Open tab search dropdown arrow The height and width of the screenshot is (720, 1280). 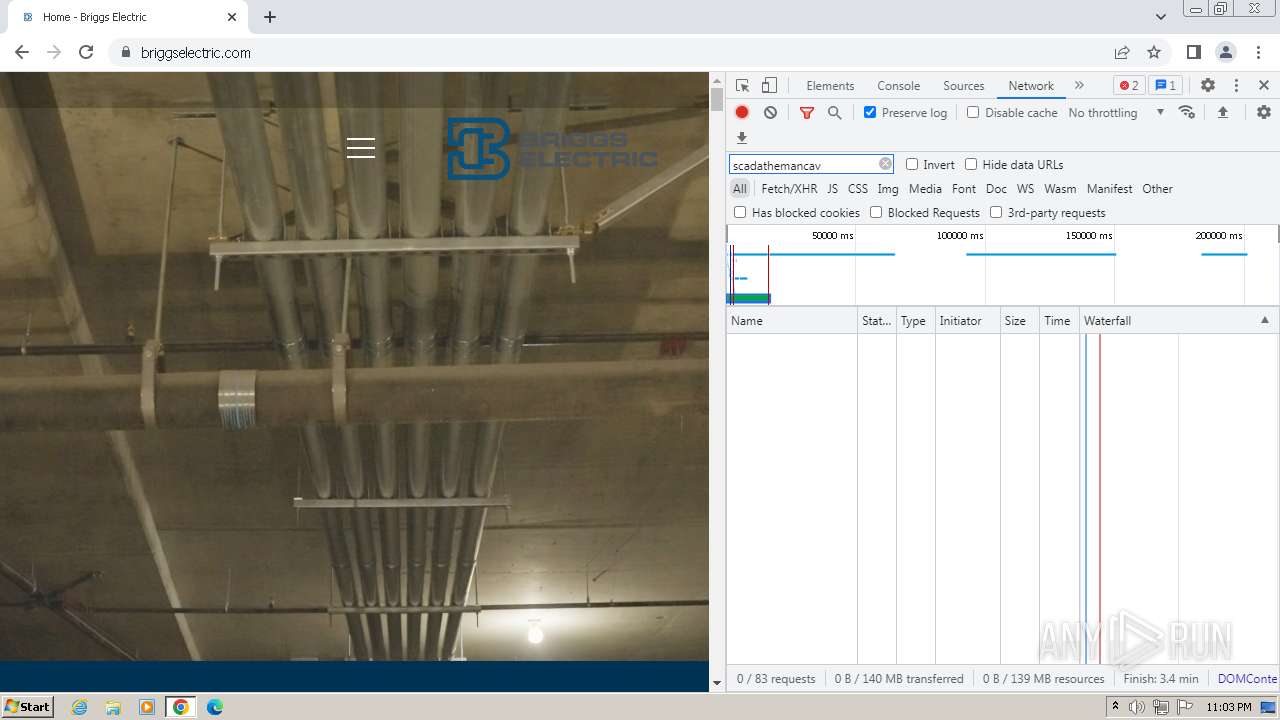[x=1160, y=17]
